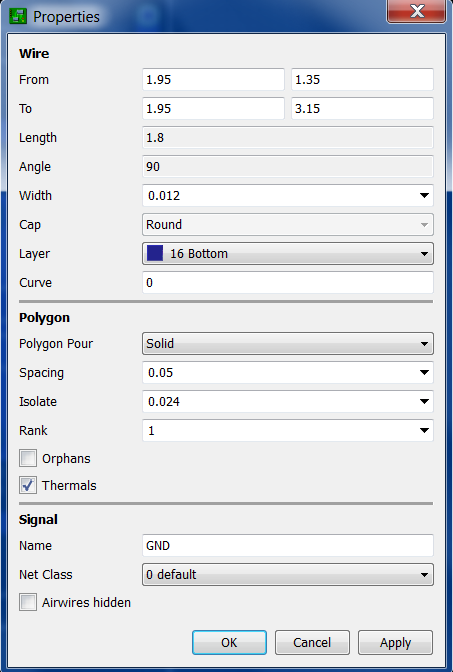Expand the Spacing dropdown arrow

point(424,372)
